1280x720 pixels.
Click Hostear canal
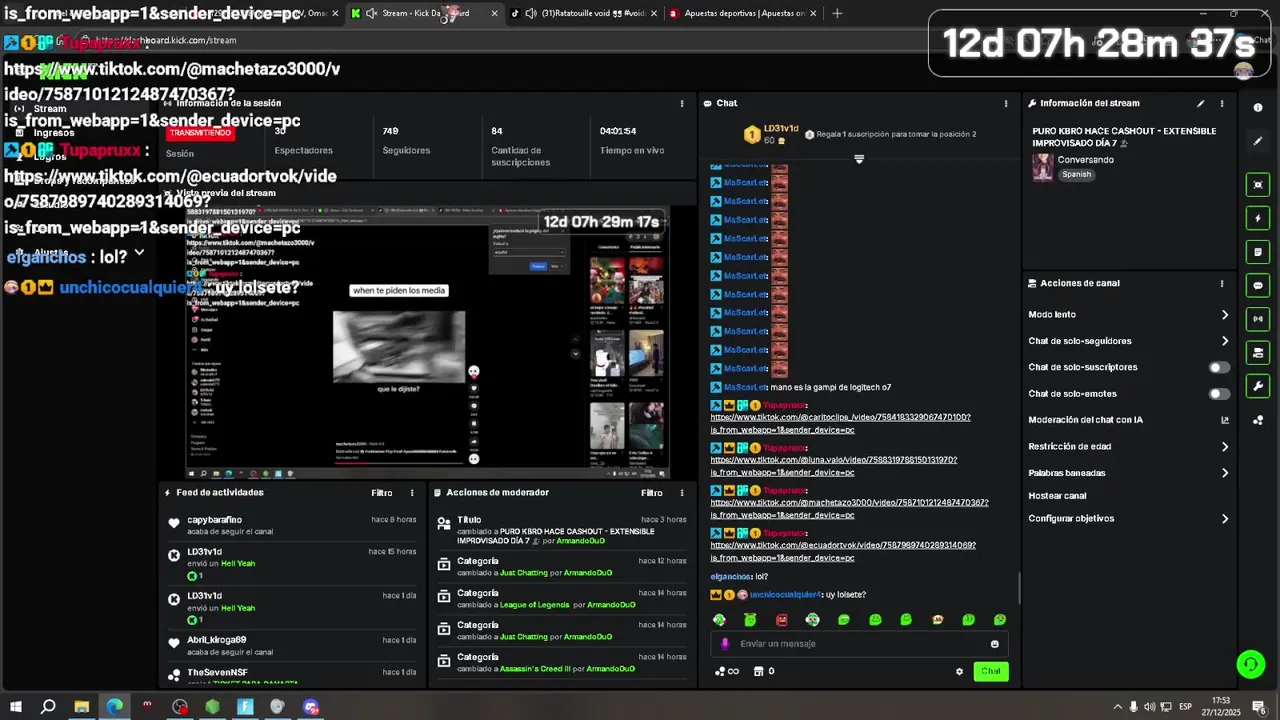(1057, 496)
